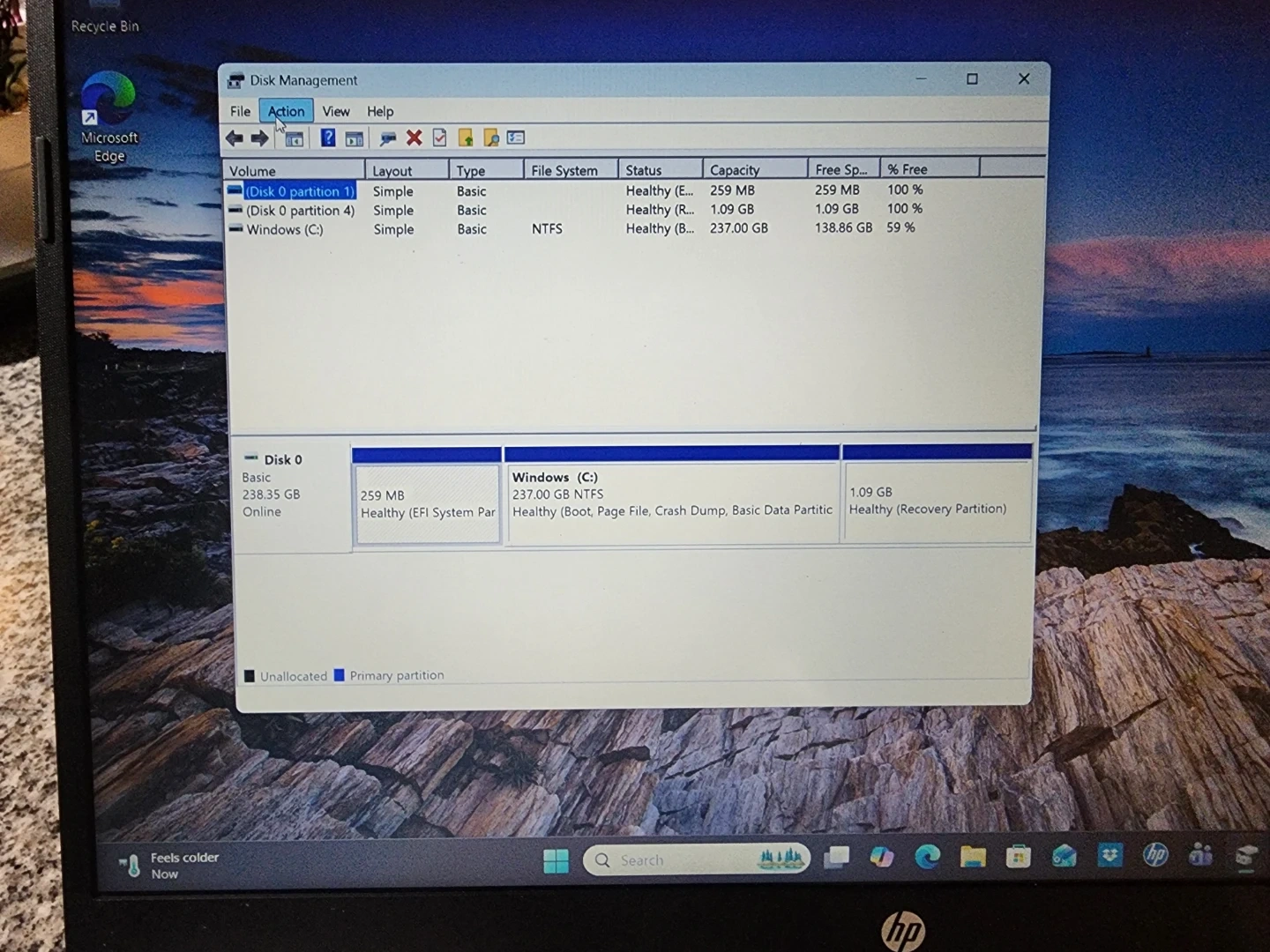This screenshot has width=1270, height=952.
Task: Select the 1.09 GB Recovery Partition block
Action: (937, 501)
